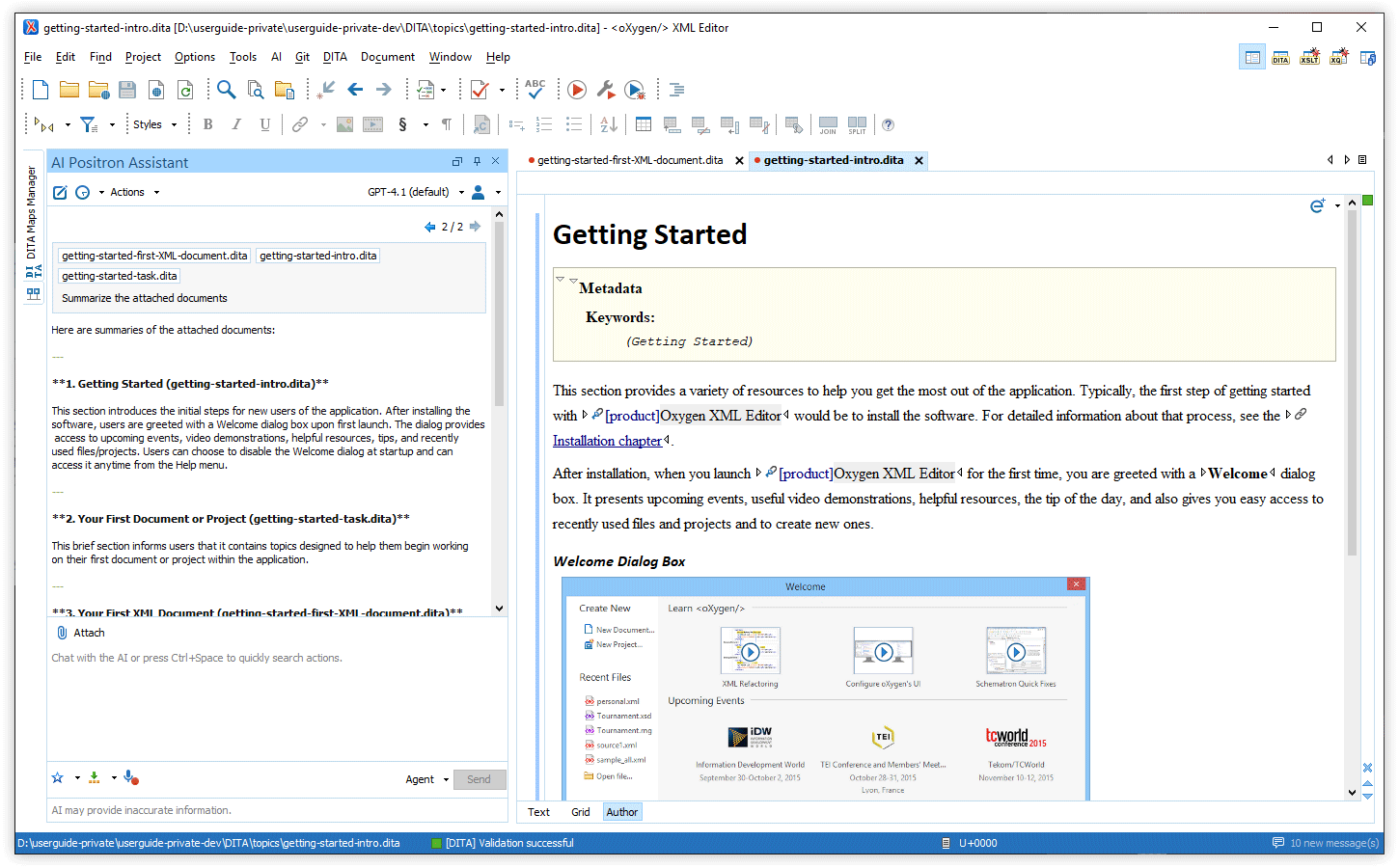Click Find/Replace in Files icon

coord(256,90)
